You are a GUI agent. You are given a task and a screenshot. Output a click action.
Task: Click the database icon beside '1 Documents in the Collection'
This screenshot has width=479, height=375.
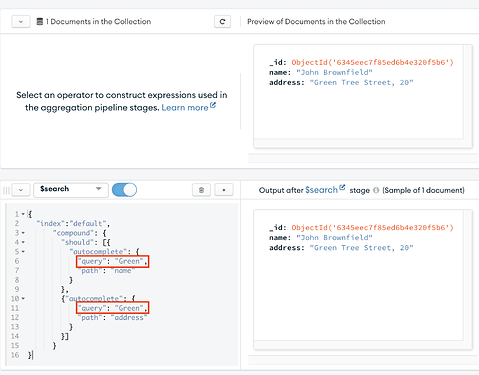[40, 22]
